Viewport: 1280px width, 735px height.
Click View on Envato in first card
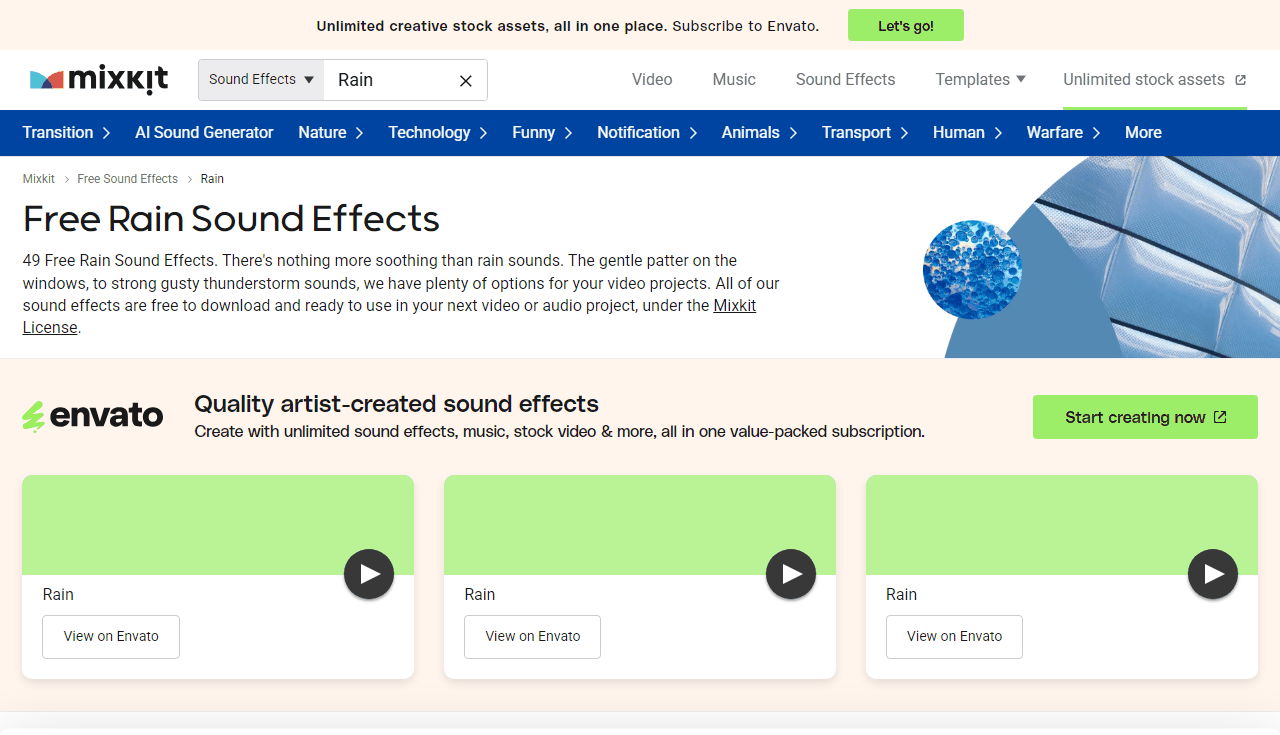pyautogui.click(x=111, y=637)
